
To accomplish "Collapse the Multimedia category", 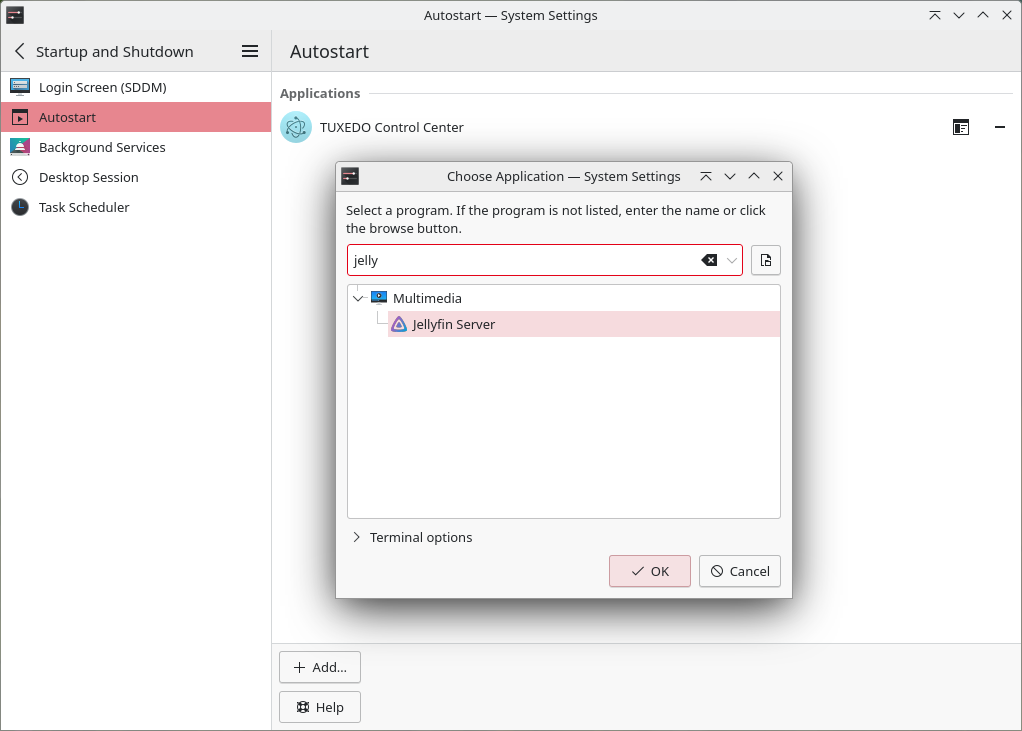I will (x=358, y=297).
